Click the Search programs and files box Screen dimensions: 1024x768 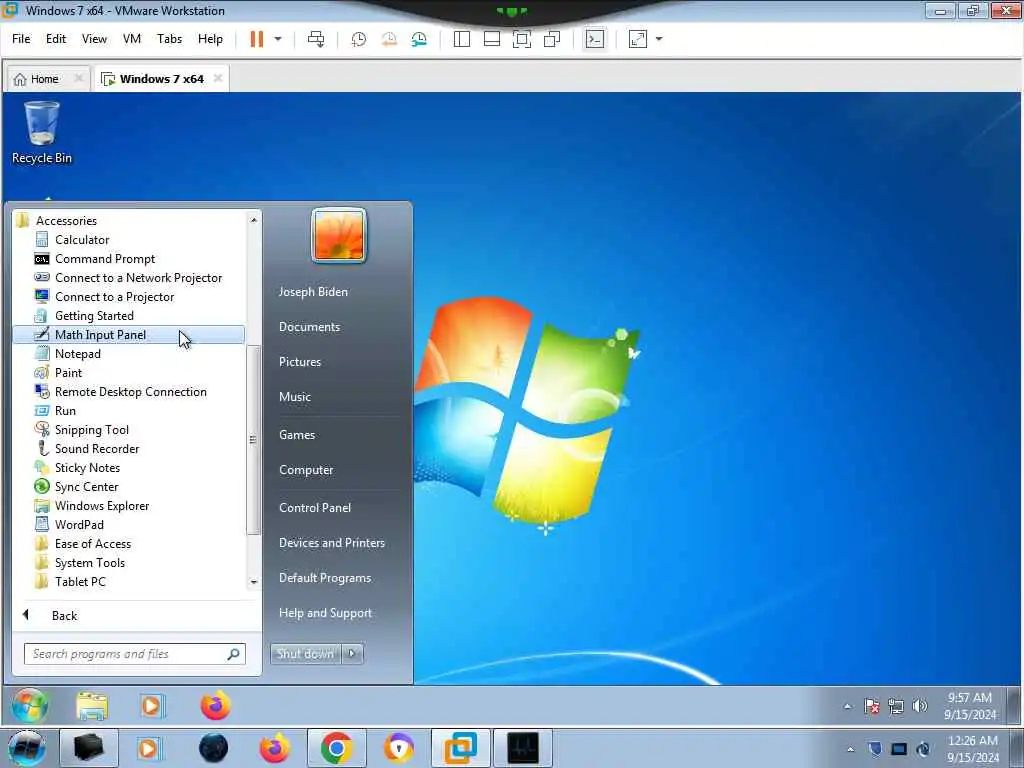[135, 654]
